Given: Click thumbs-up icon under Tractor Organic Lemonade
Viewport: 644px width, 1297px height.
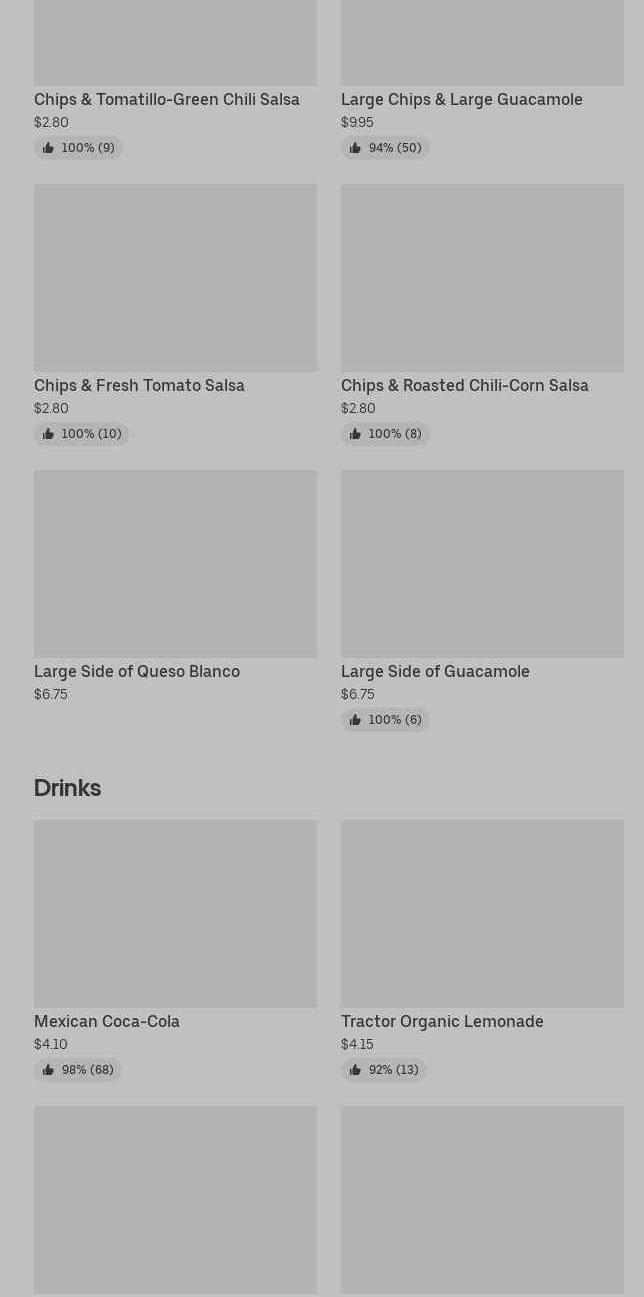Looking at the screenshot, I should click(x=355, y=1070).
